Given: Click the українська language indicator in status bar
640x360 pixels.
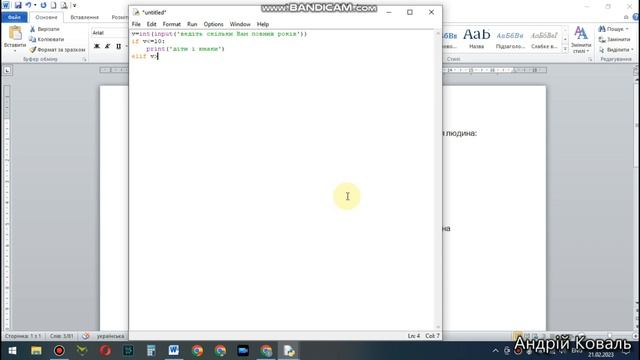Looking at the screenshot, I should tap(110, 336).
